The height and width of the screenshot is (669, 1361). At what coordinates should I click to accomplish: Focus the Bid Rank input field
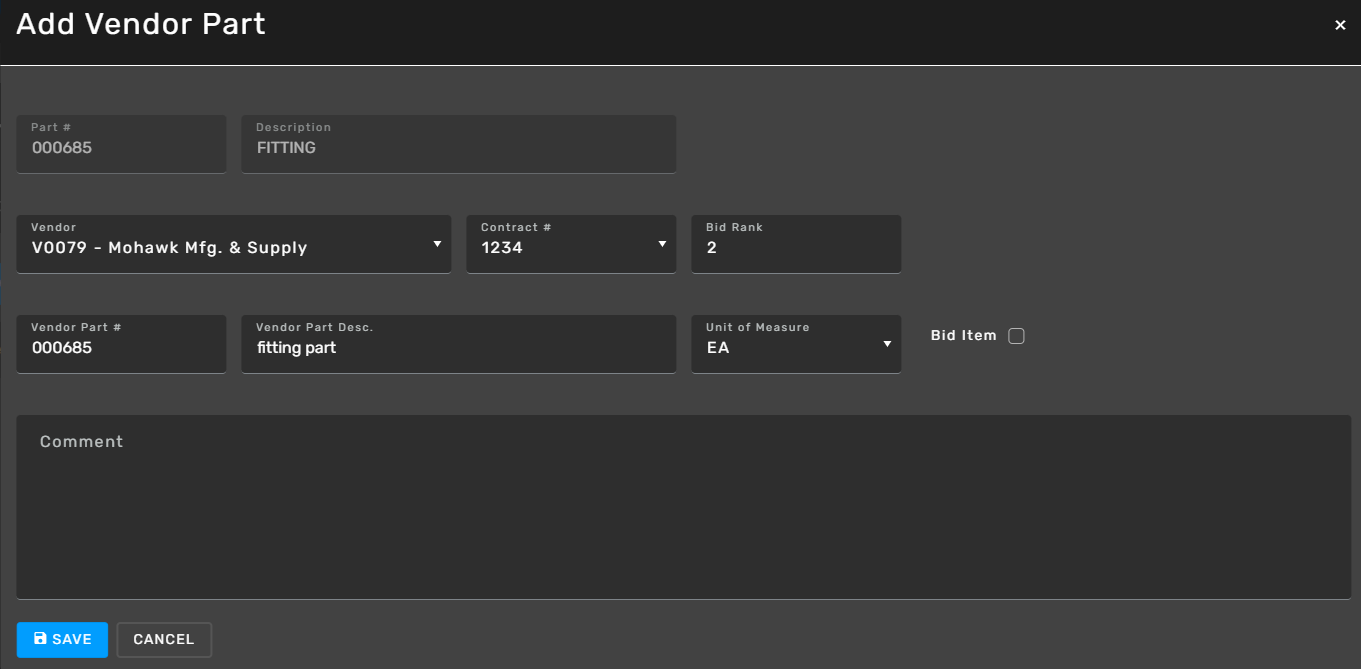click(795, 248)
